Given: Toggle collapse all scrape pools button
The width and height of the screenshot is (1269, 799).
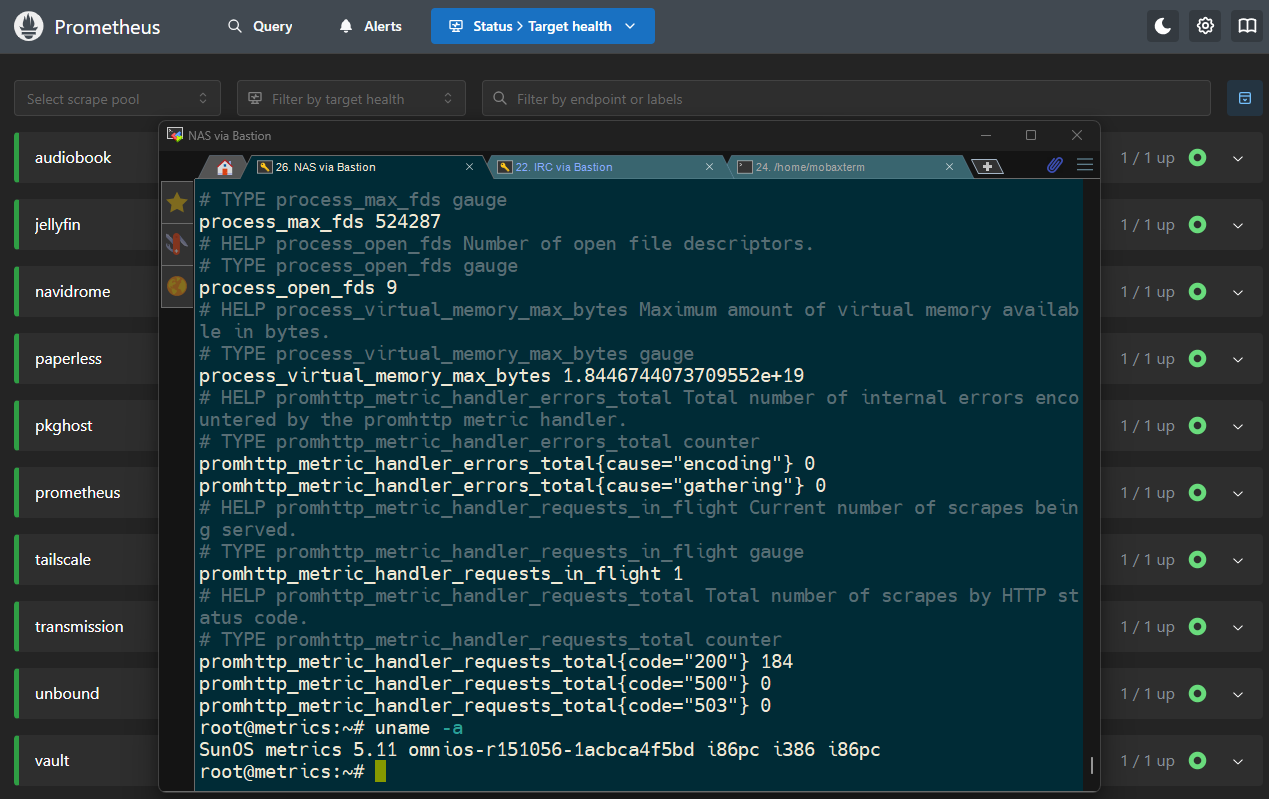Looking at the screenshot, I should tap(1245, 98).
